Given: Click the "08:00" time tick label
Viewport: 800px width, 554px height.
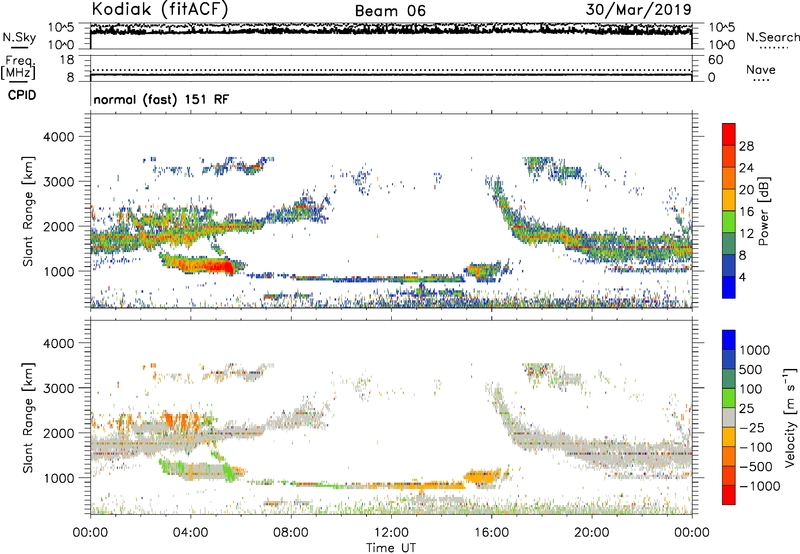Looking at the screenshot, I should 290,533.
